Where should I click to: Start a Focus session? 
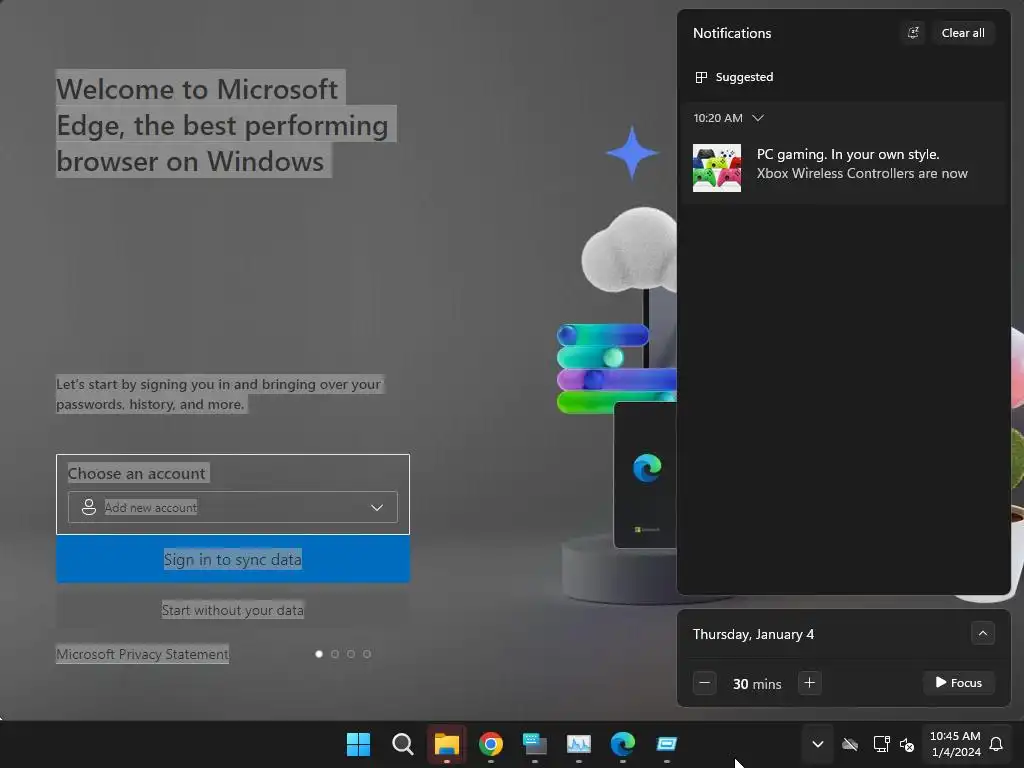pyautogui.click(x=958, y=683)
